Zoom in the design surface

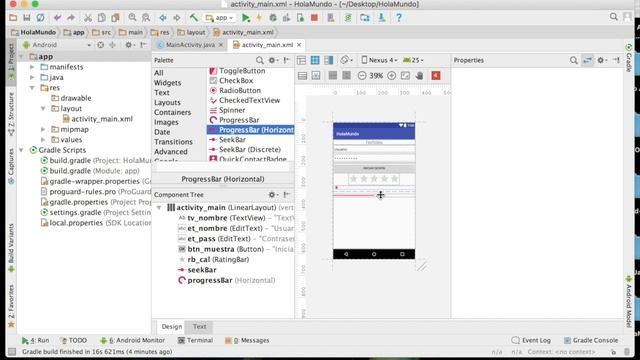391,76
